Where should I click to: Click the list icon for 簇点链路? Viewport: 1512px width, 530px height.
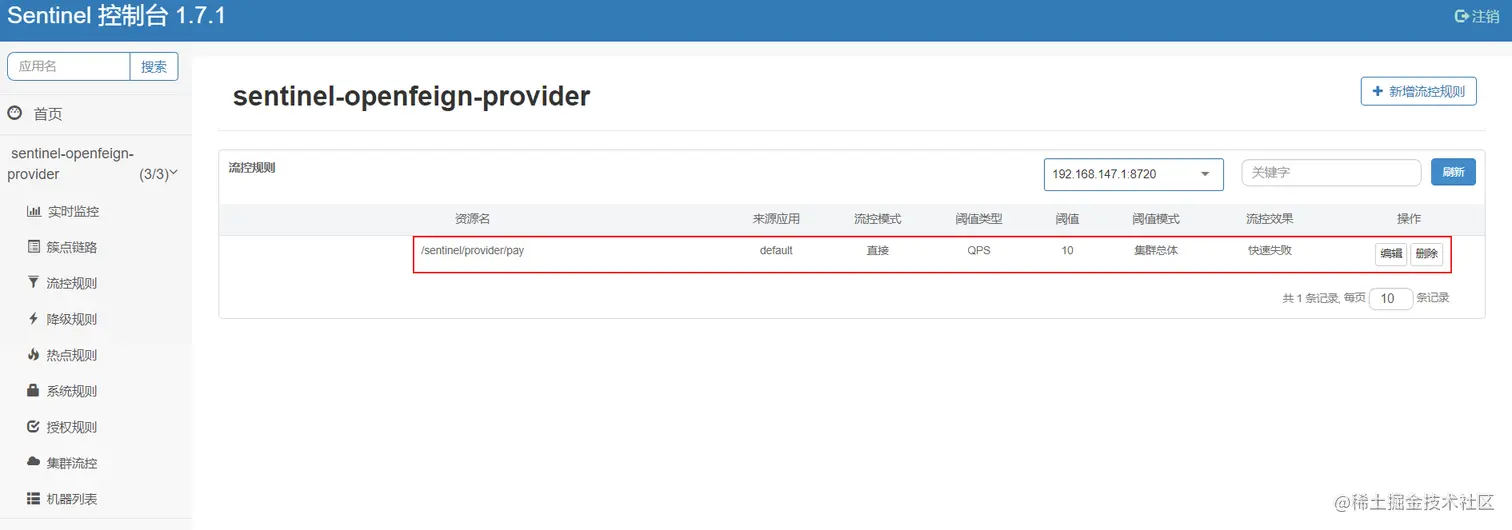(x=33, y=247)
